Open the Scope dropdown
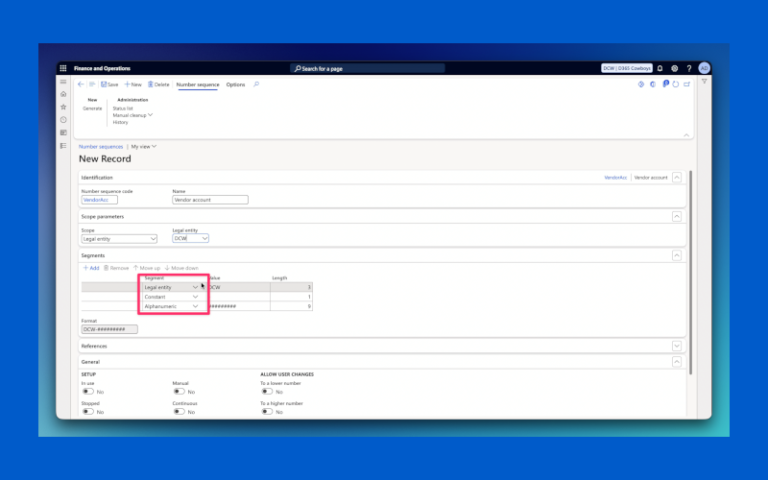Image resolution: width=768 pixels, height=480 pixels. pos(119,239)
